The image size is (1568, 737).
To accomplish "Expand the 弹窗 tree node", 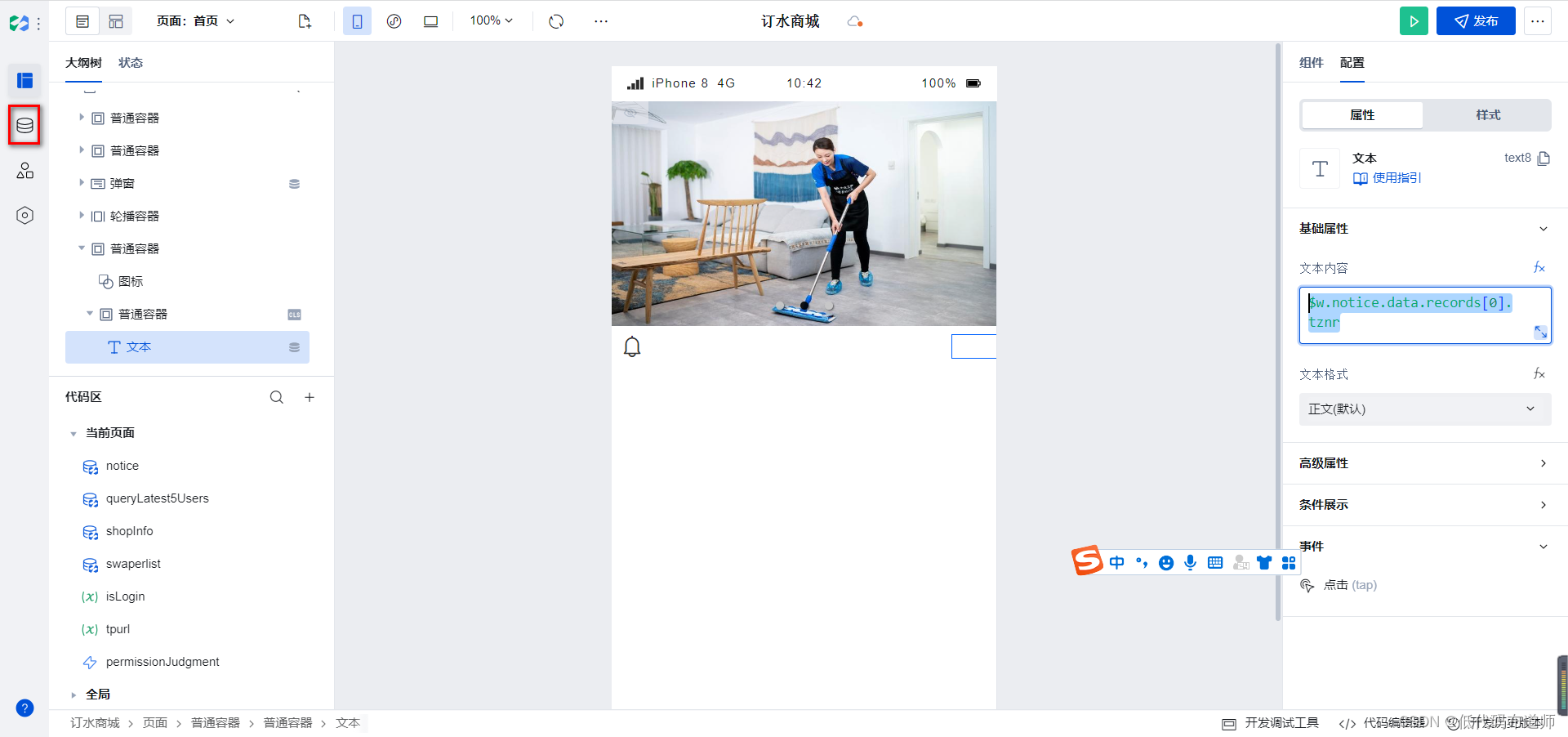I will point(82,183).
